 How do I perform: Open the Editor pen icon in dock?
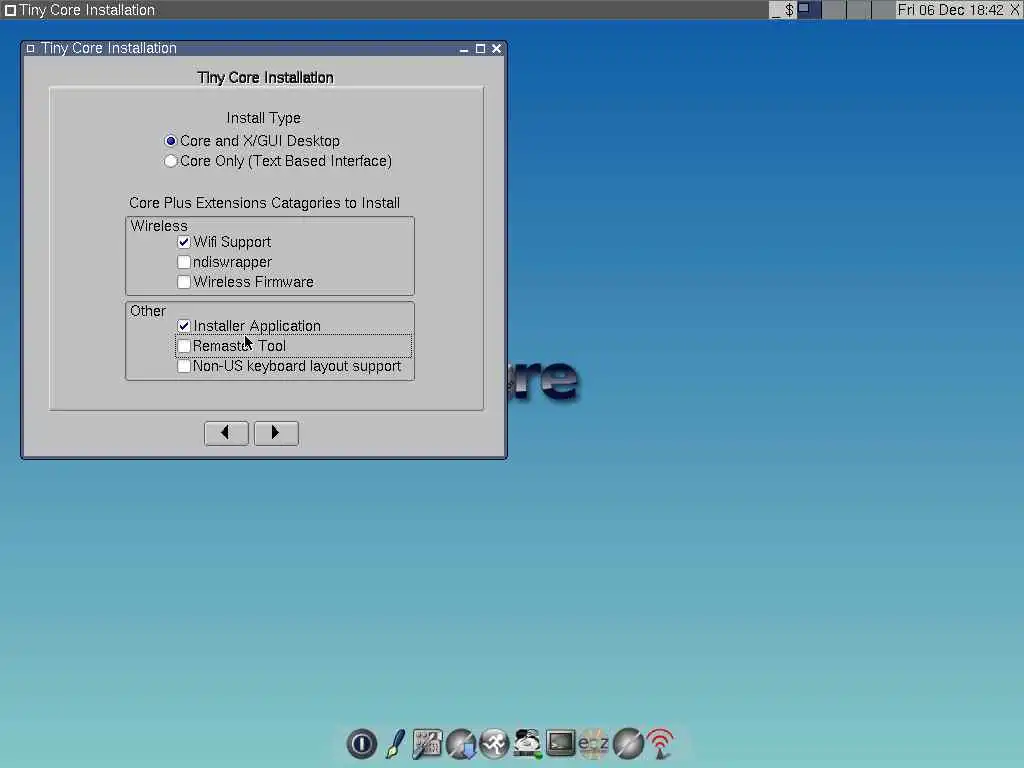395,743
